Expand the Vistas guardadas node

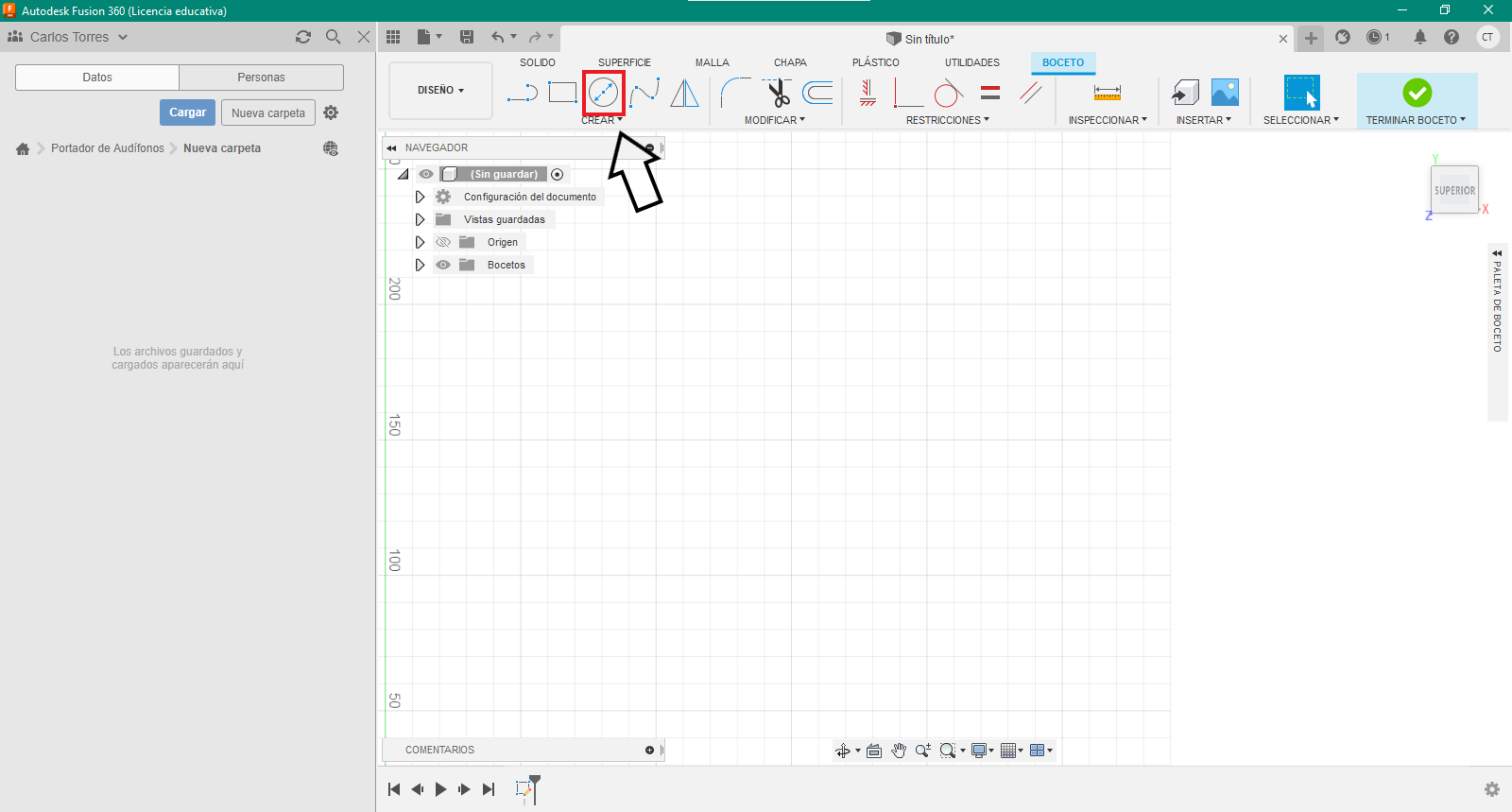point(420,219)
